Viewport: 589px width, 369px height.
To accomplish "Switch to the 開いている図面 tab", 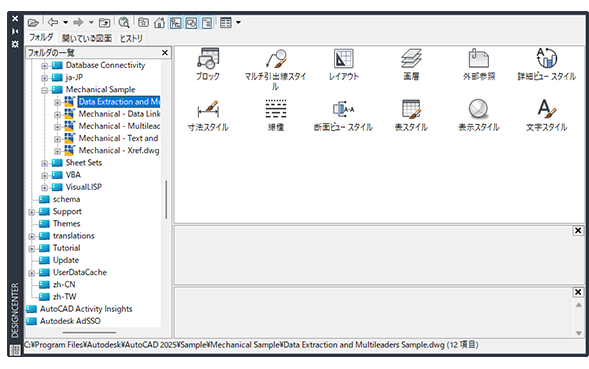I will point(87,38).
